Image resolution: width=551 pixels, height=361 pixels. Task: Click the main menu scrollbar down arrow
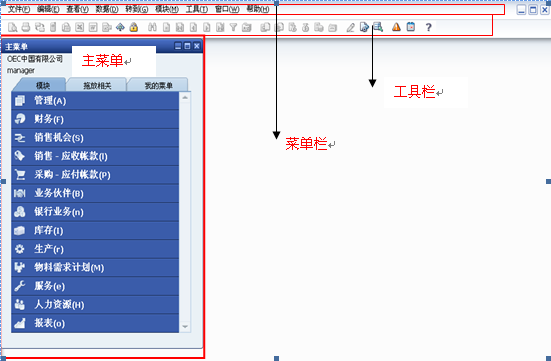coord(185,327)
